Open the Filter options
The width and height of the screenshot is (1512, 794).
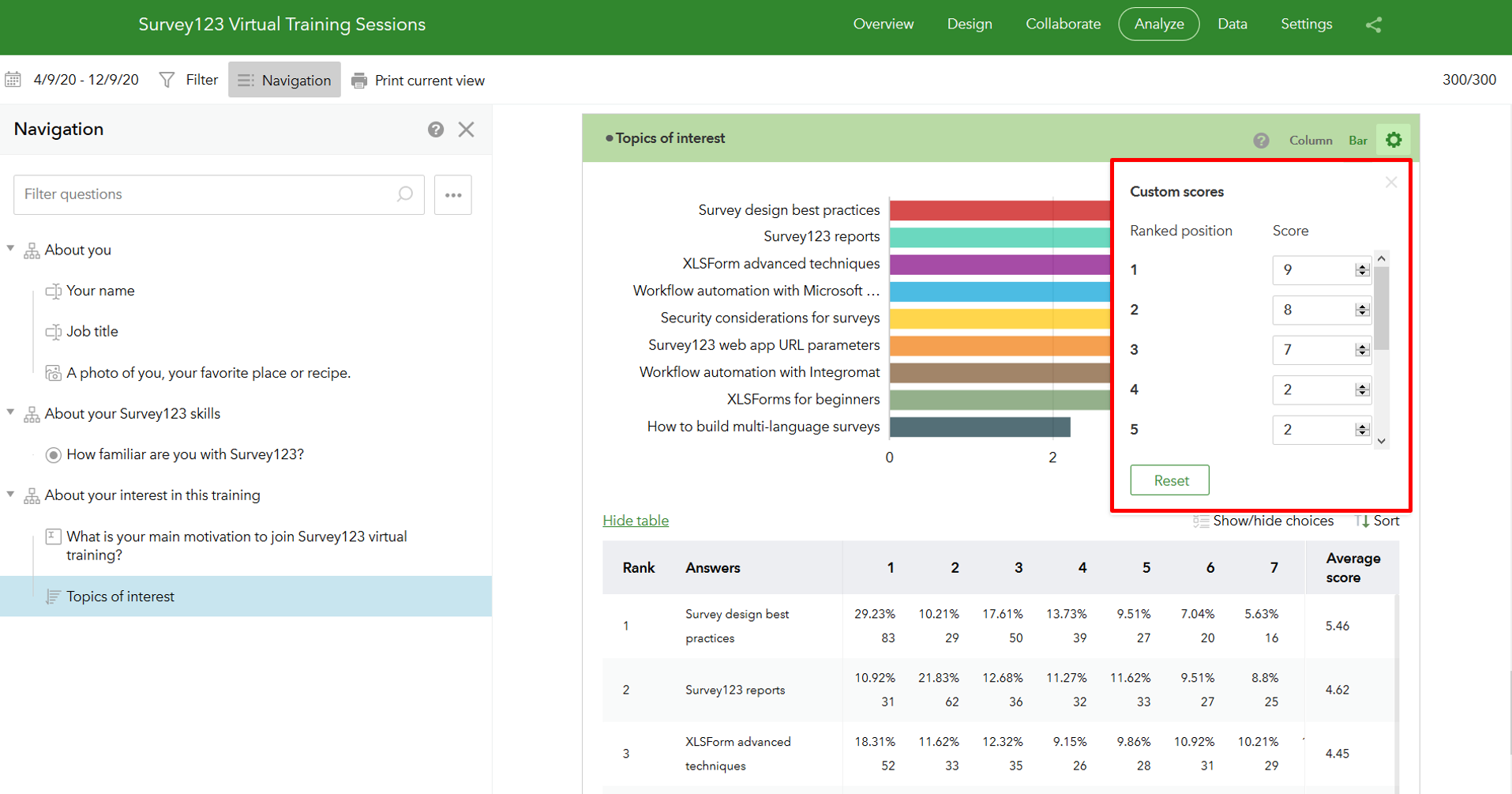(188, 79)
